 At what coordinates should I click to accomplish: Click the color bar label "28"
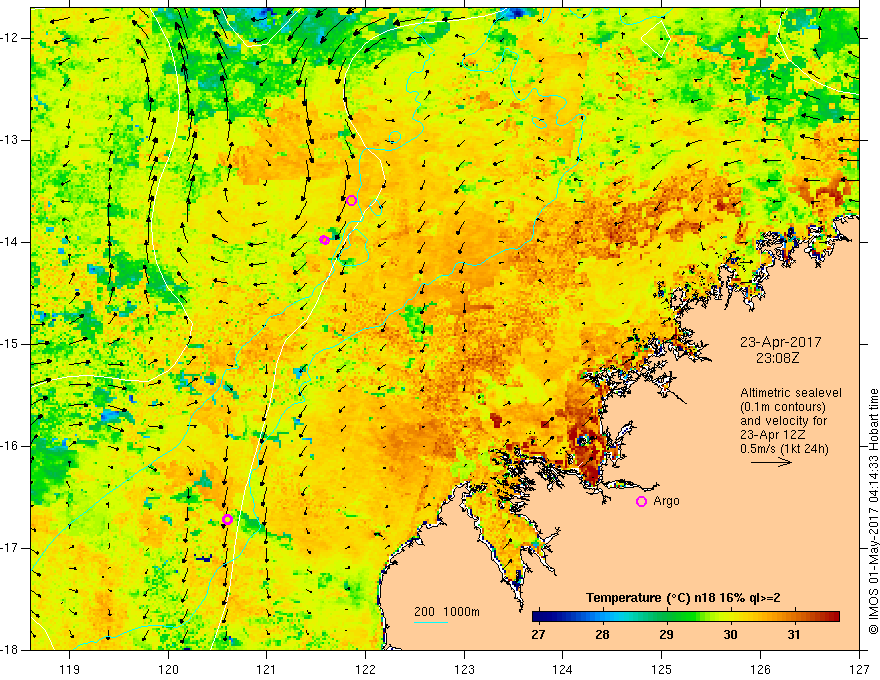602,635
